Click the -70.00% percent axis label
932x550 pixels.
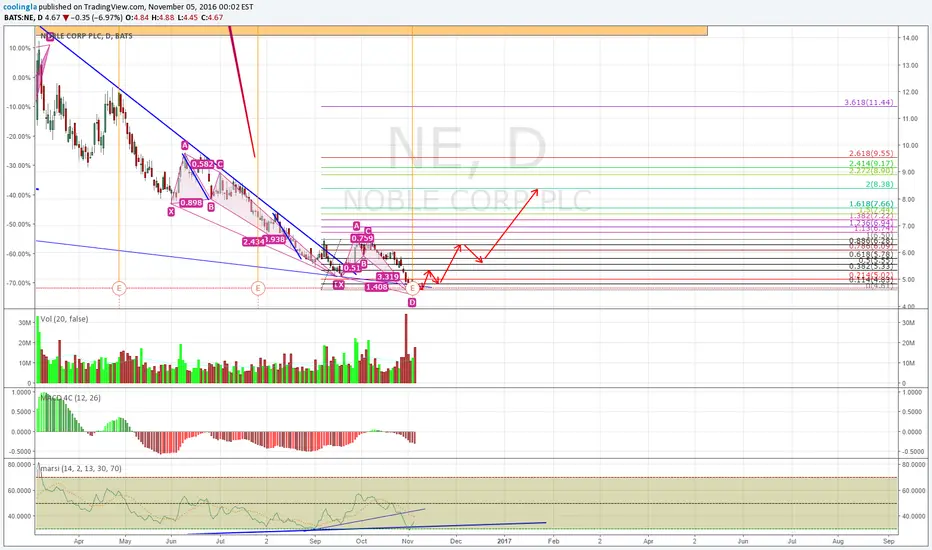(x=20, y=284)
